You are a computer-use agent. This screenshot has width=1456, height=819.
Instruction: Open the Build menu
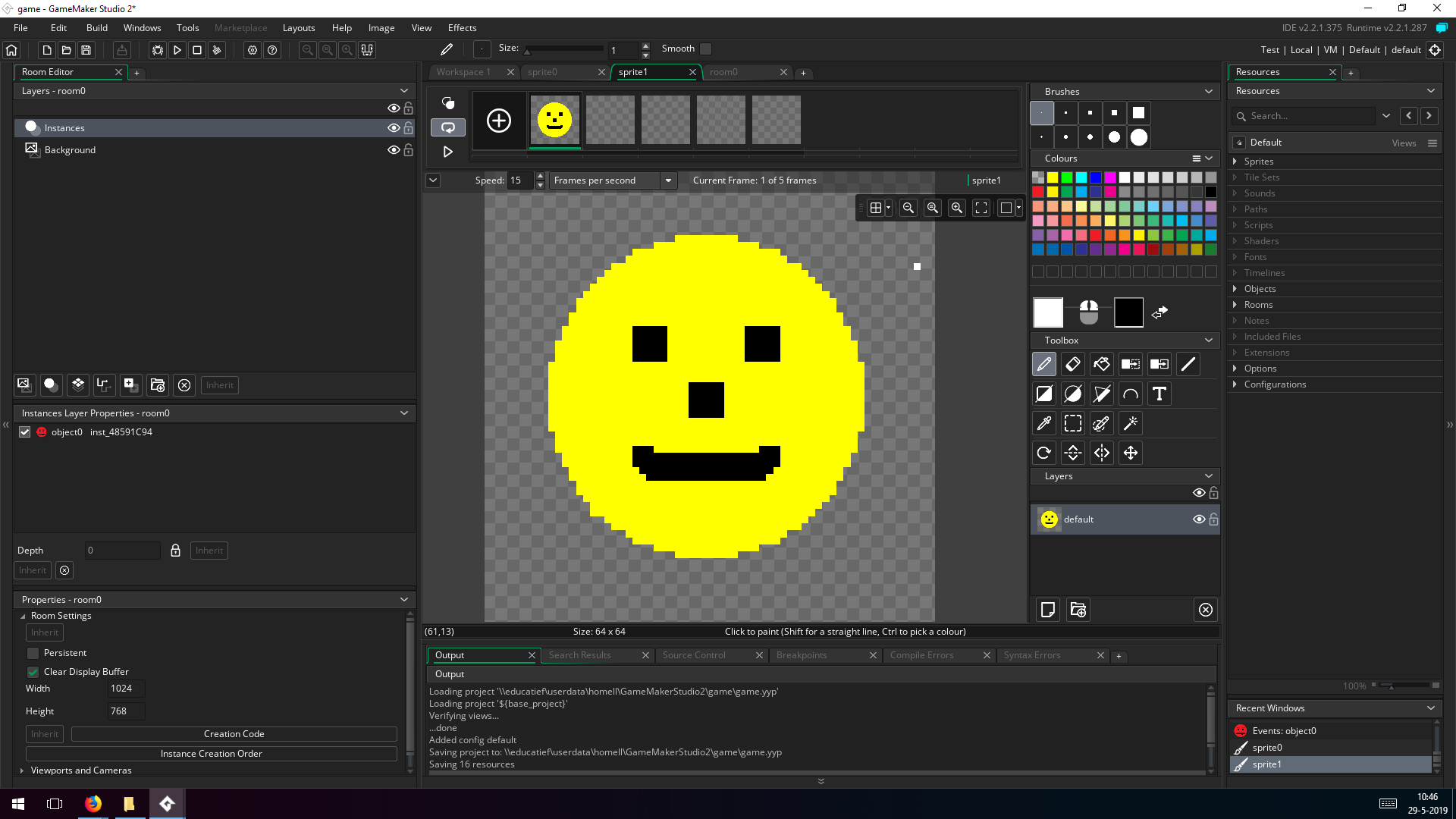96,28
